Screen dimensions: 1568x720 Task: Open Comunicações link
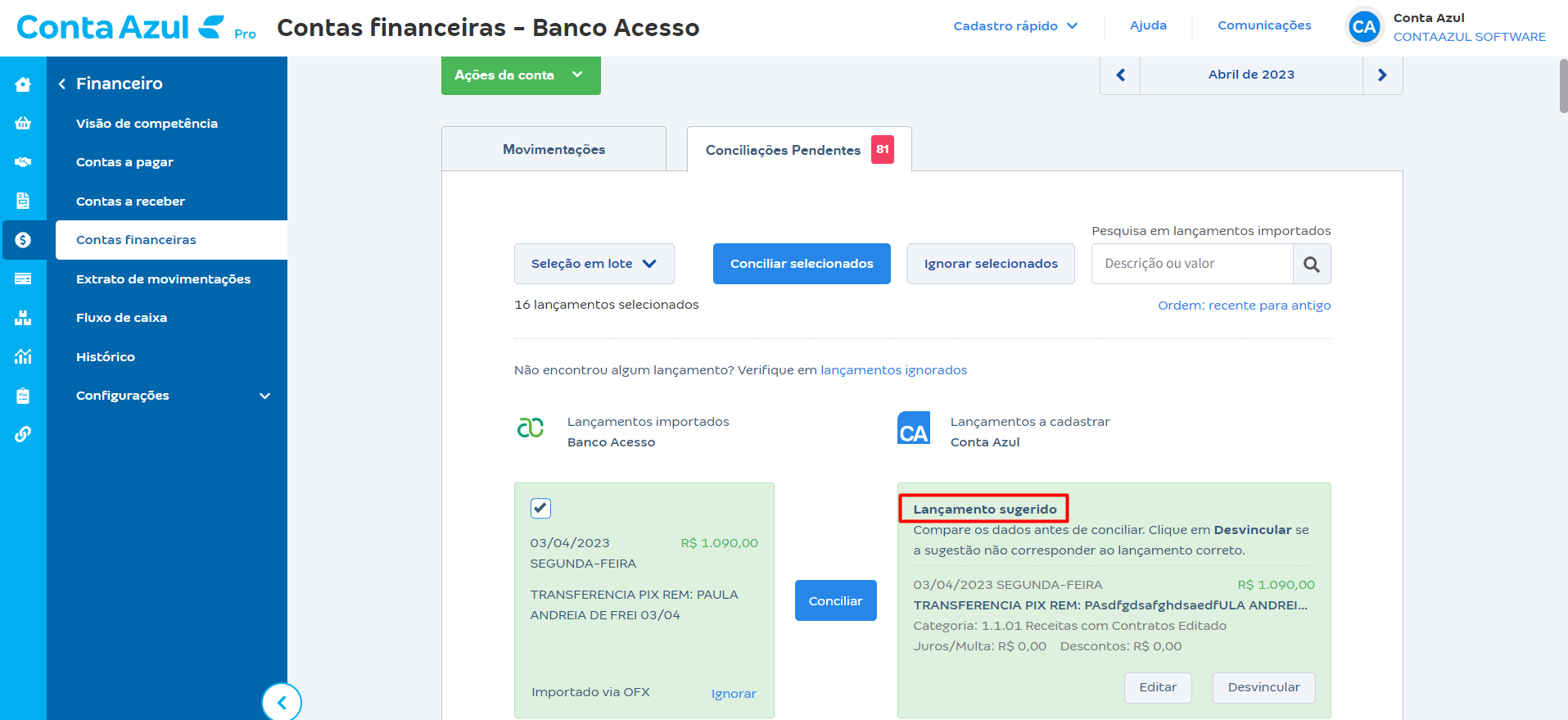tap(1264, 25)
